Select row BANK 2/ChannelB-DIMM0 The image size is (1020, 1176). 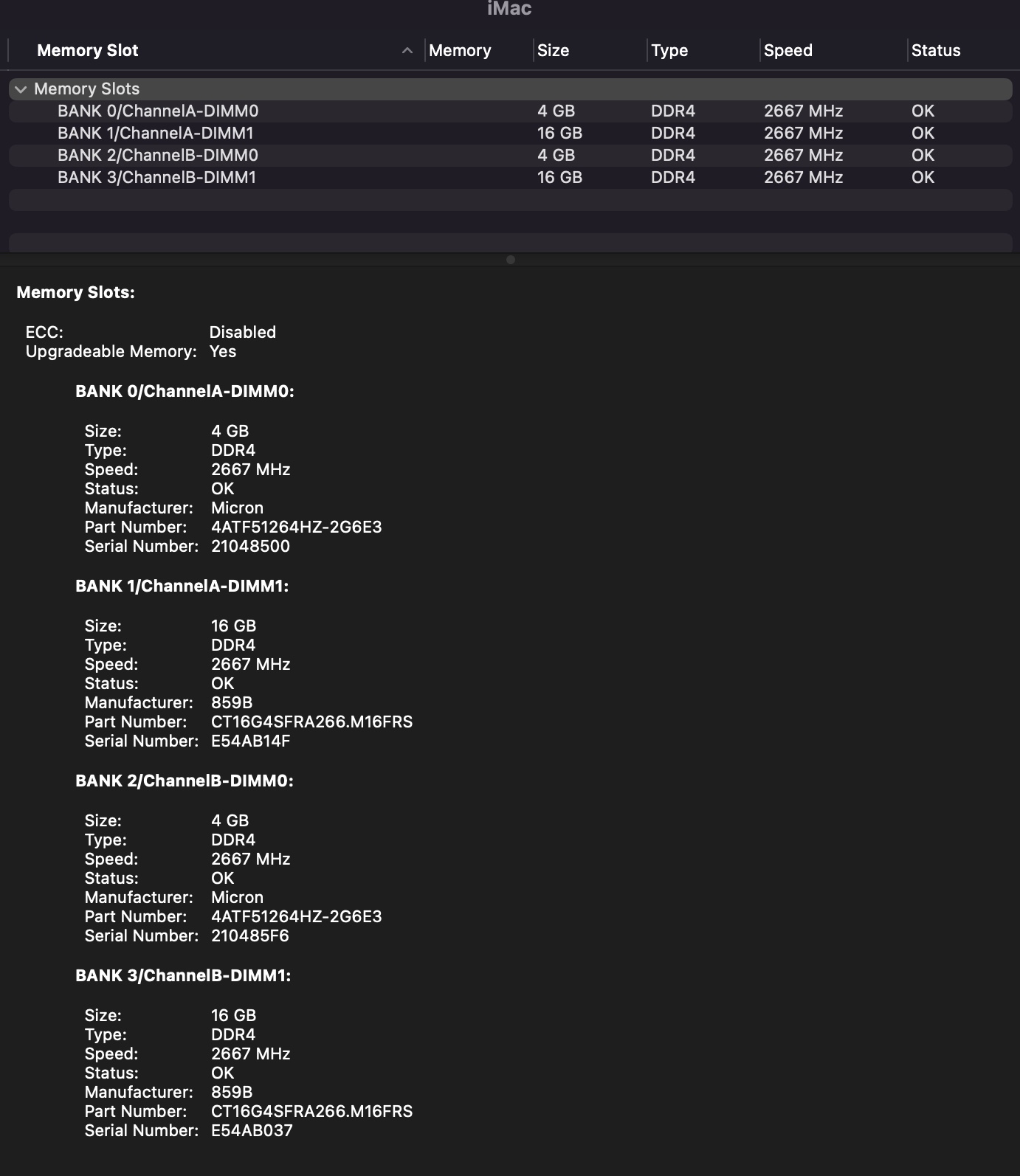[x=510, y=156]
